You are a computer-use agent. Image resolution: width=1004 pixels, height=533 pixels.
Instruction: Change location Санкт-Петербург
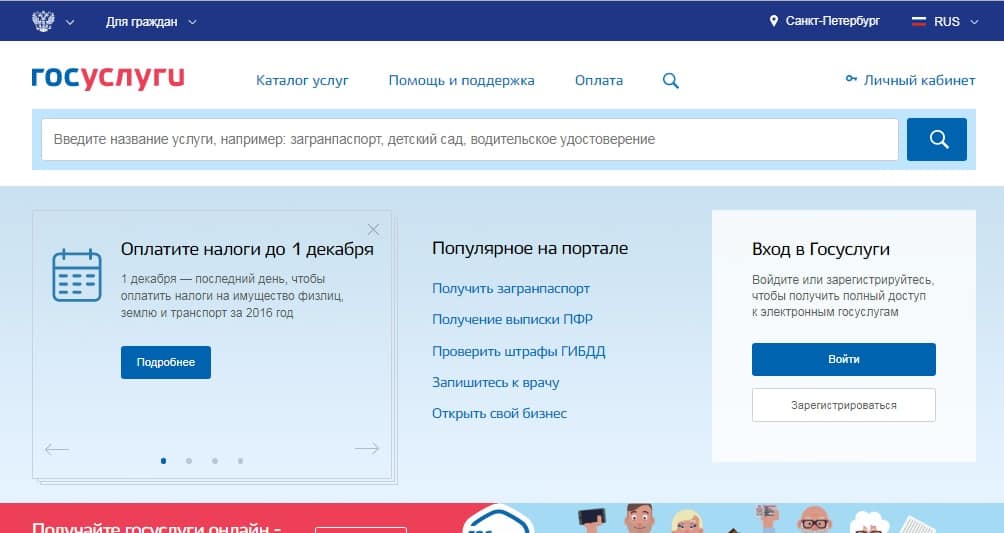coord(825,21)
